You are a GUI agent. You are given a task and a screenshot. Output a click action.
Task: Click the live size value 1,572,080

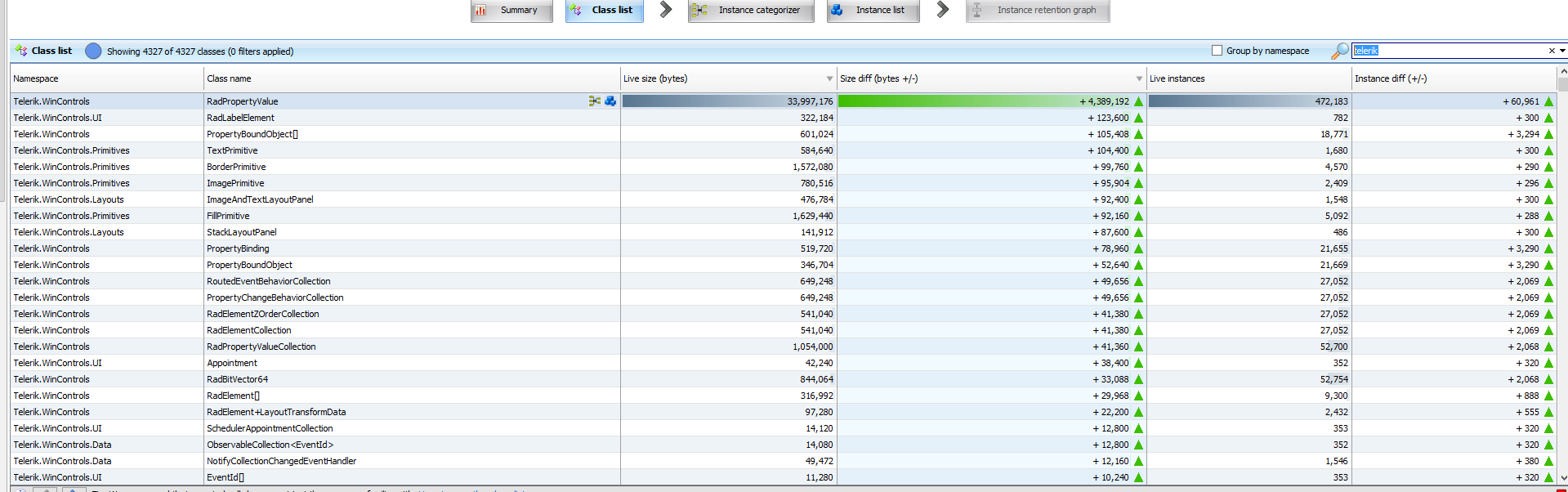[x=812, y=167]
